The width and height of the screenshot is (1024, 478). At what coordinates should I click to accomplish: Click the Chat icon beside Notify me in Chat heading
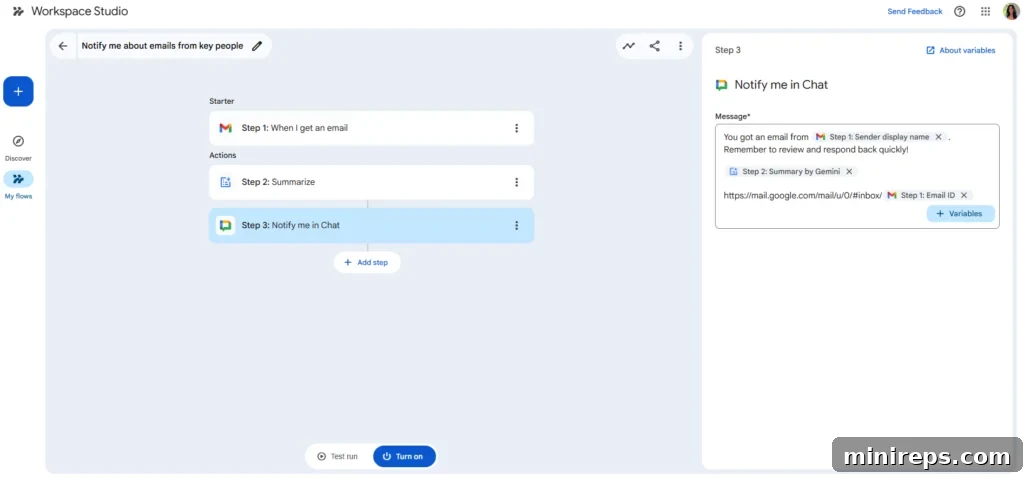click(722, 85)
